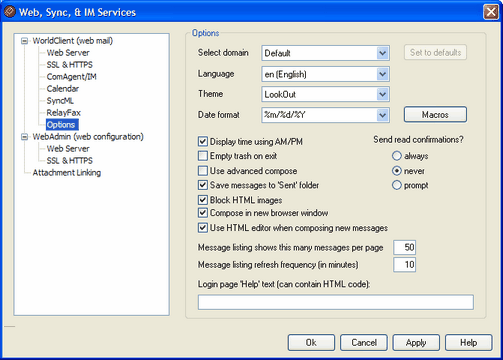503x360 pixels.
Task: Choose 'prompt' for read confirmations
Action: pos(397,185)
